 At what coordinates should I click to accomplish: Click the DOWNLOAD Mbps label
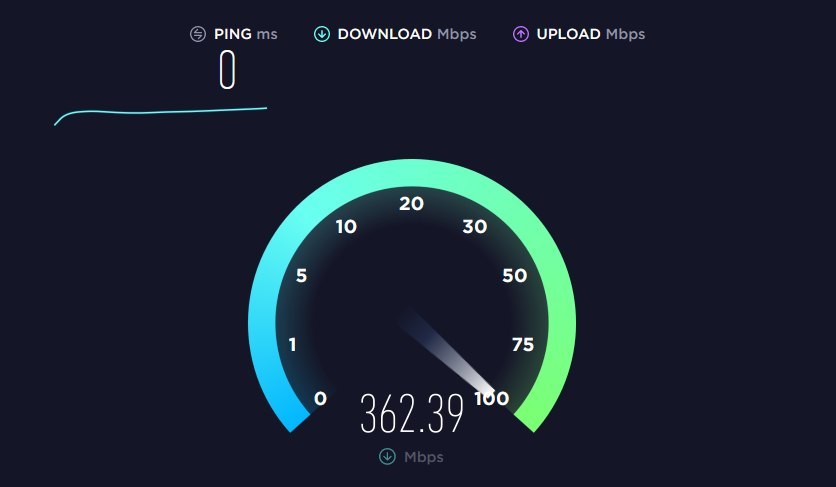click(x=407, y=34)
